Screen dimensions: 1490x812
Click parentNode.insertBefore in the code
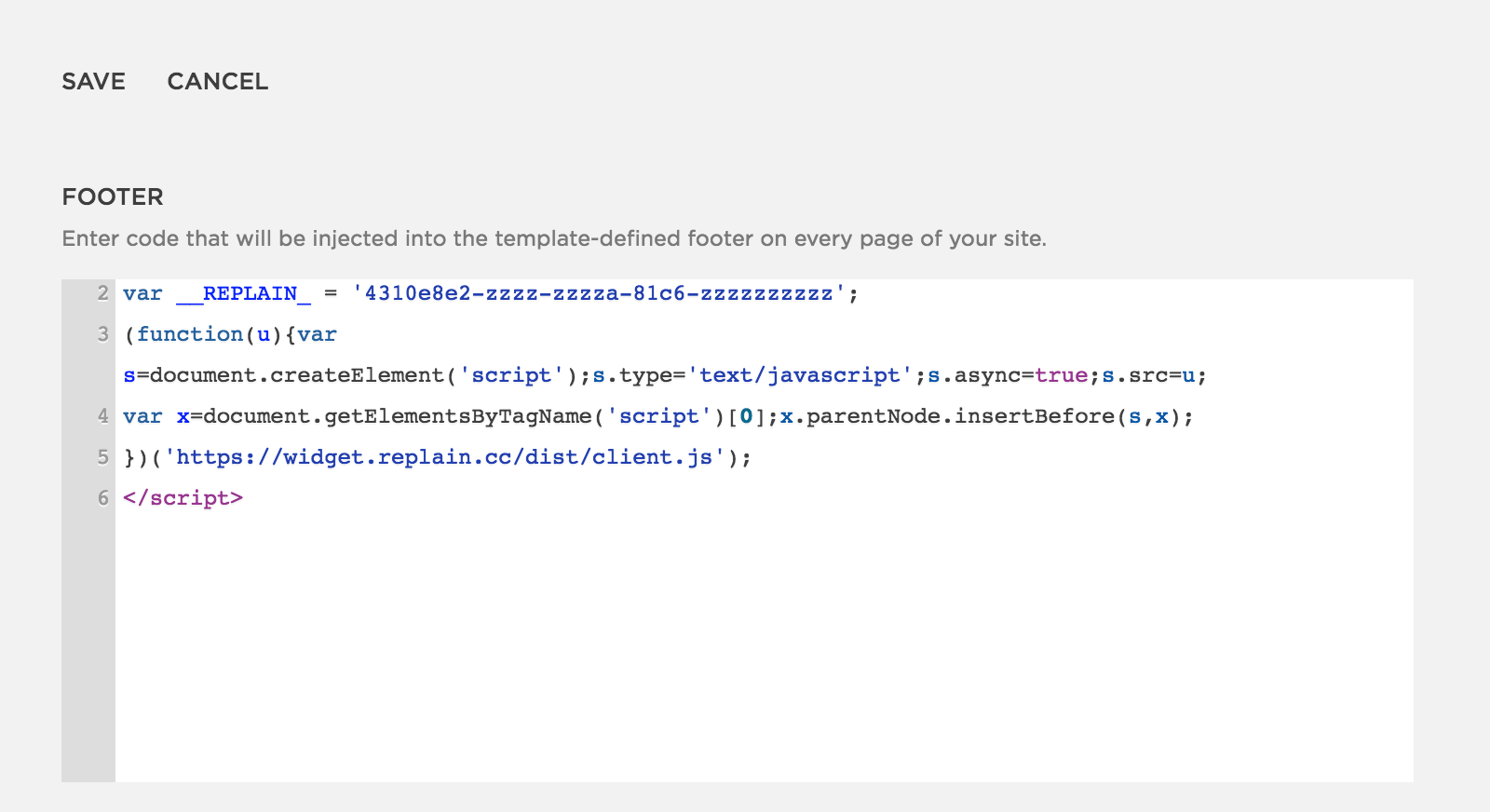point(959,416)
